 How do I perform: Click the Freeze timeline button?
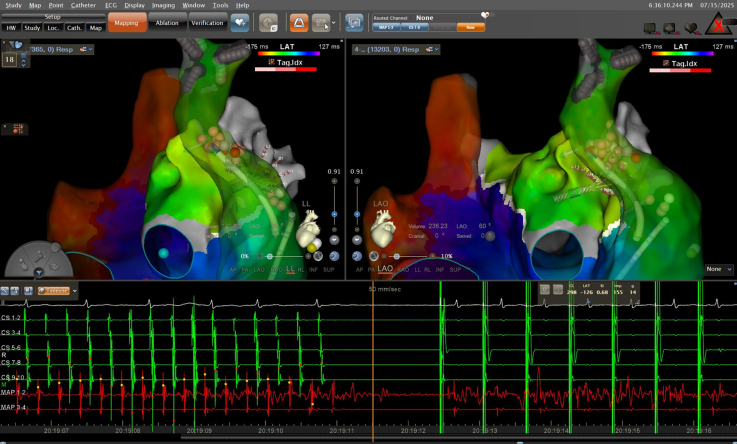pyautogui.click(x=54, y=291)
